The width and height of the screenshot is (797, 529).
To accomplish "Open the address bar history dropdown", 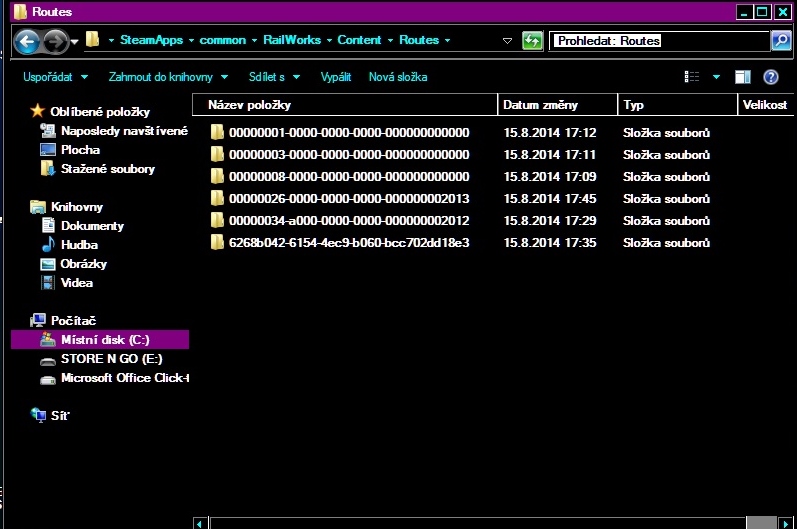I will (507, 41).
